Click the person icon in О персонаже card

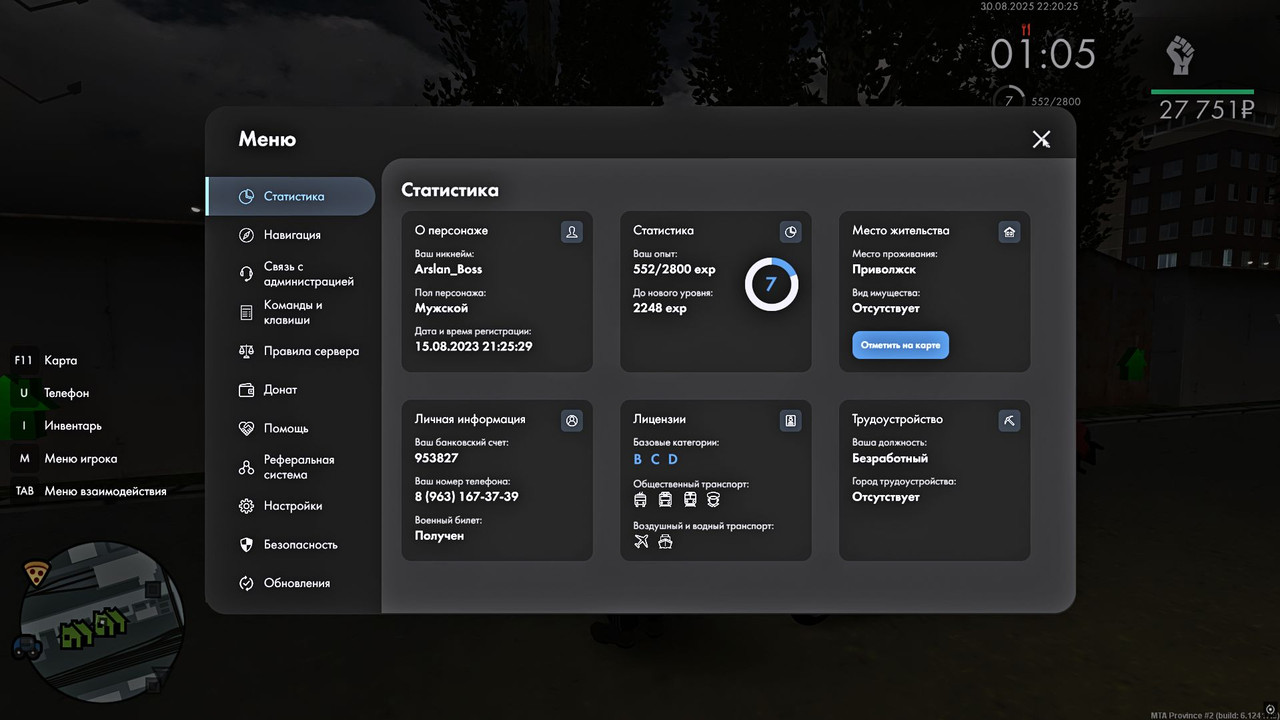(572, 232)
